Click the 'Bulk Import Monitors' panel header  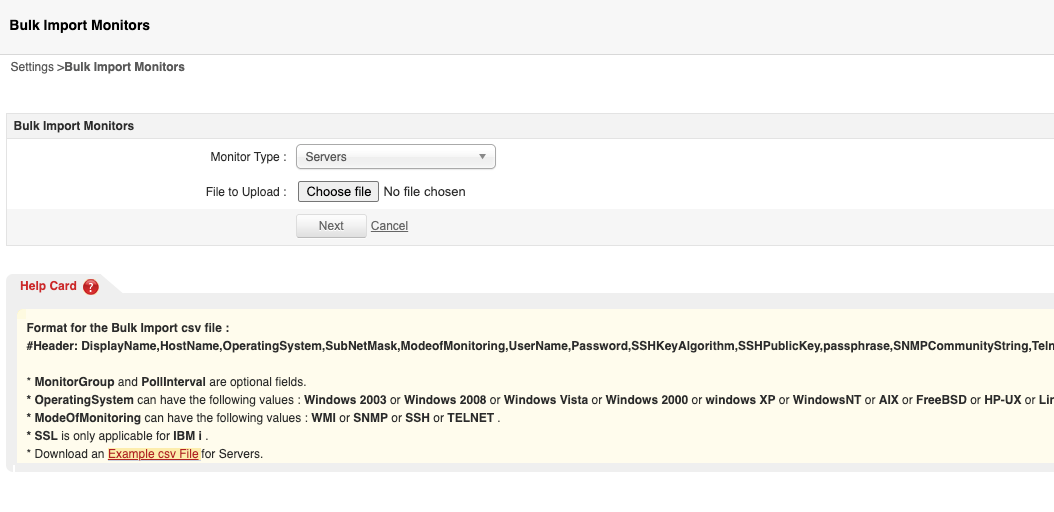click(73, 126)
